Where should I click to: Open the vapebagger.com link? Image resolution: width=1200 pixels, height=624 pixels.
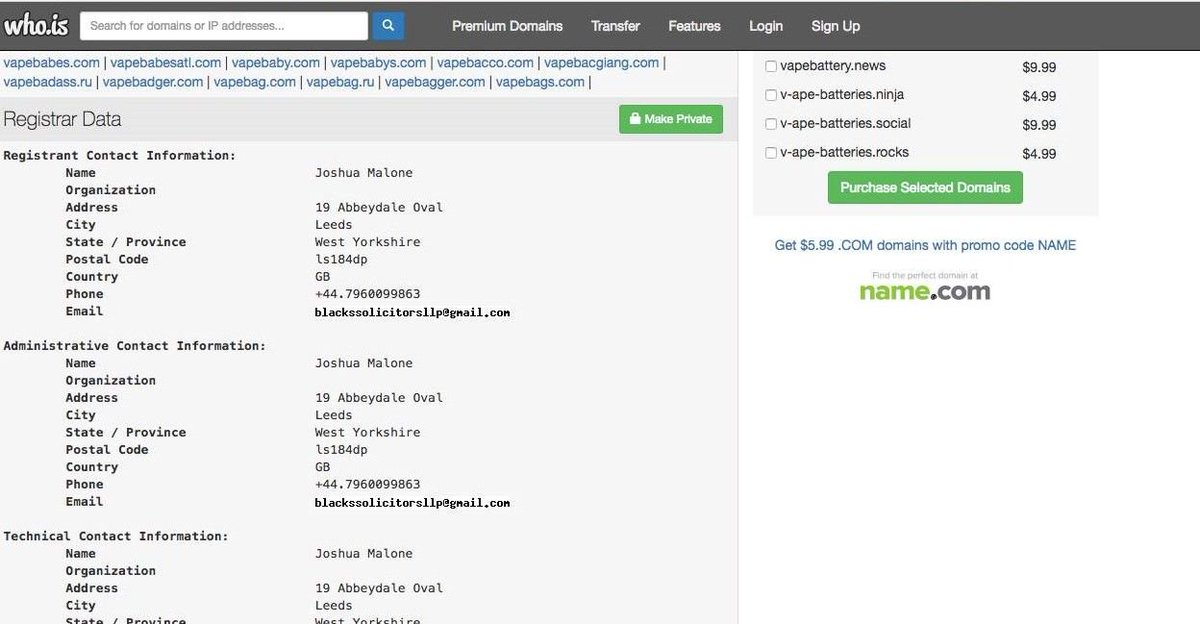[x=435, y=82]
